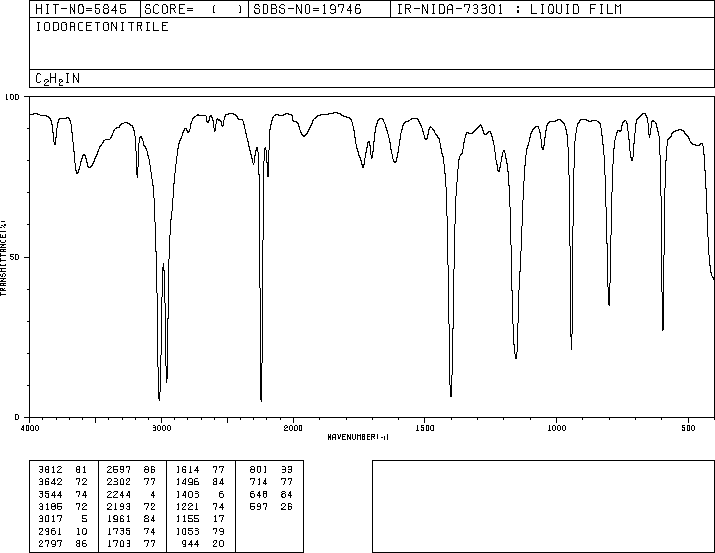The width and height of the screenshot is (715, 553).
Task: Select peak table entry 597
Action: coord(258,507)
